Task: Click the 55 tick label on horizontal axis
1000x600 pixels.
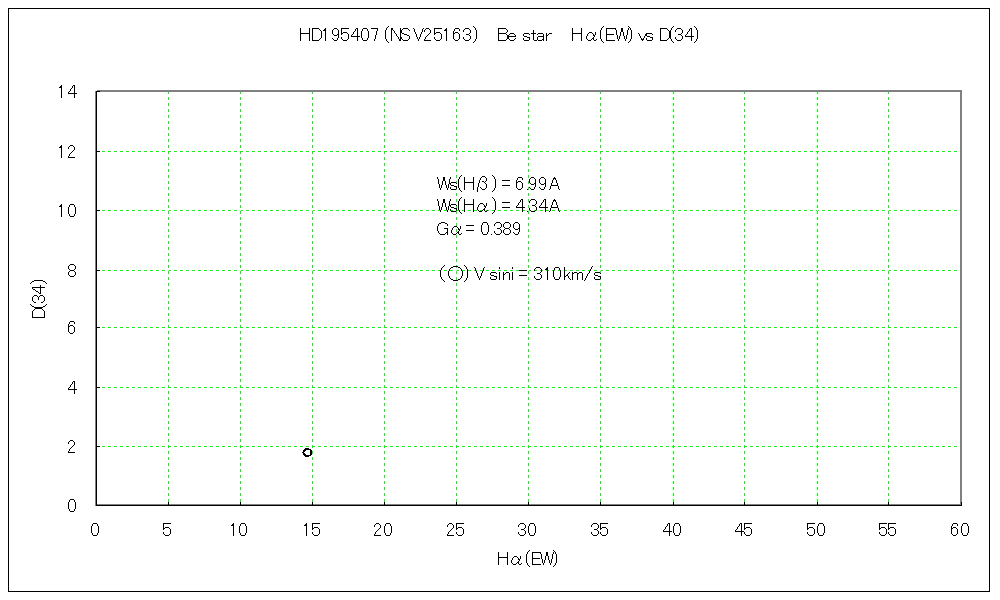Action: pos(888,528)
